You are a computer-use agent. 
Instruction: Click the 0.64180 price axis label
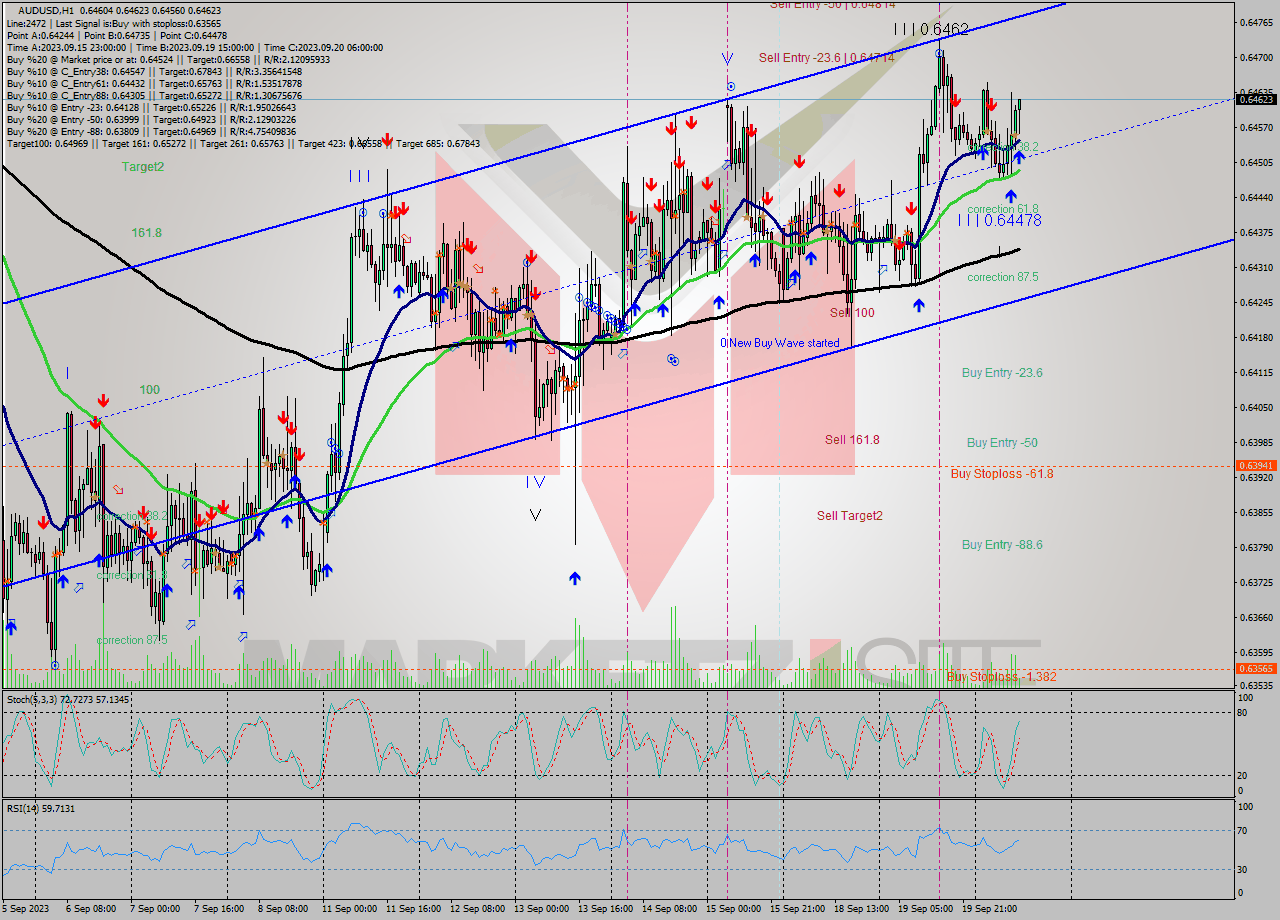(x=1257, y=338)
